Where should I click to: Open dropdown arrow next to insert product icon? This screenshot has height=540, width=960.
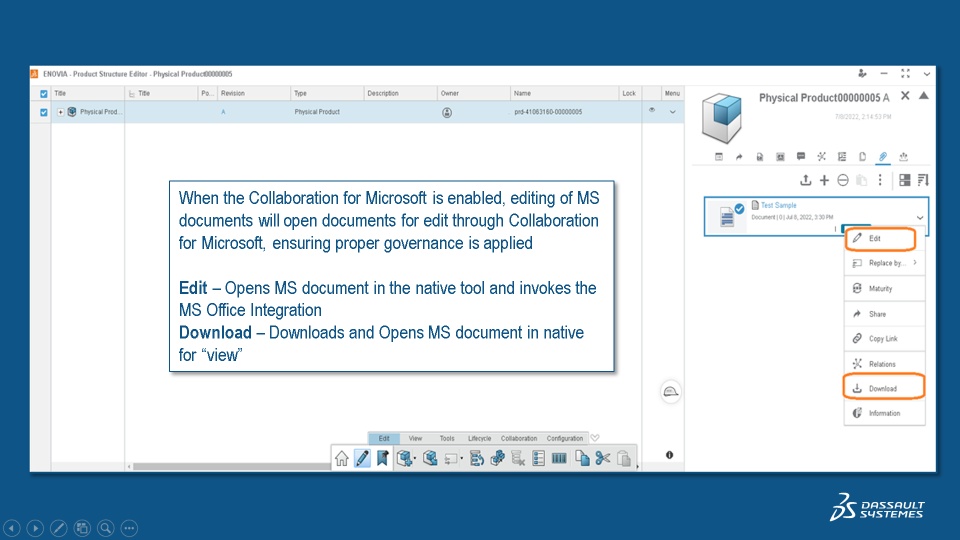[x=415, y=459]
